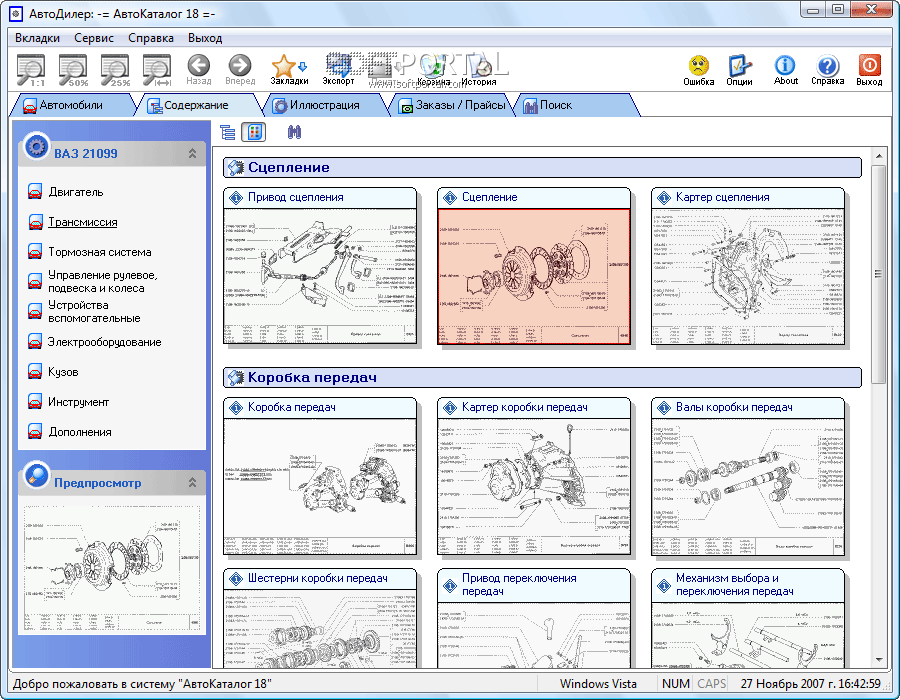Switch to tree list view icon
The image size is (900, 700).
(228, 133)
